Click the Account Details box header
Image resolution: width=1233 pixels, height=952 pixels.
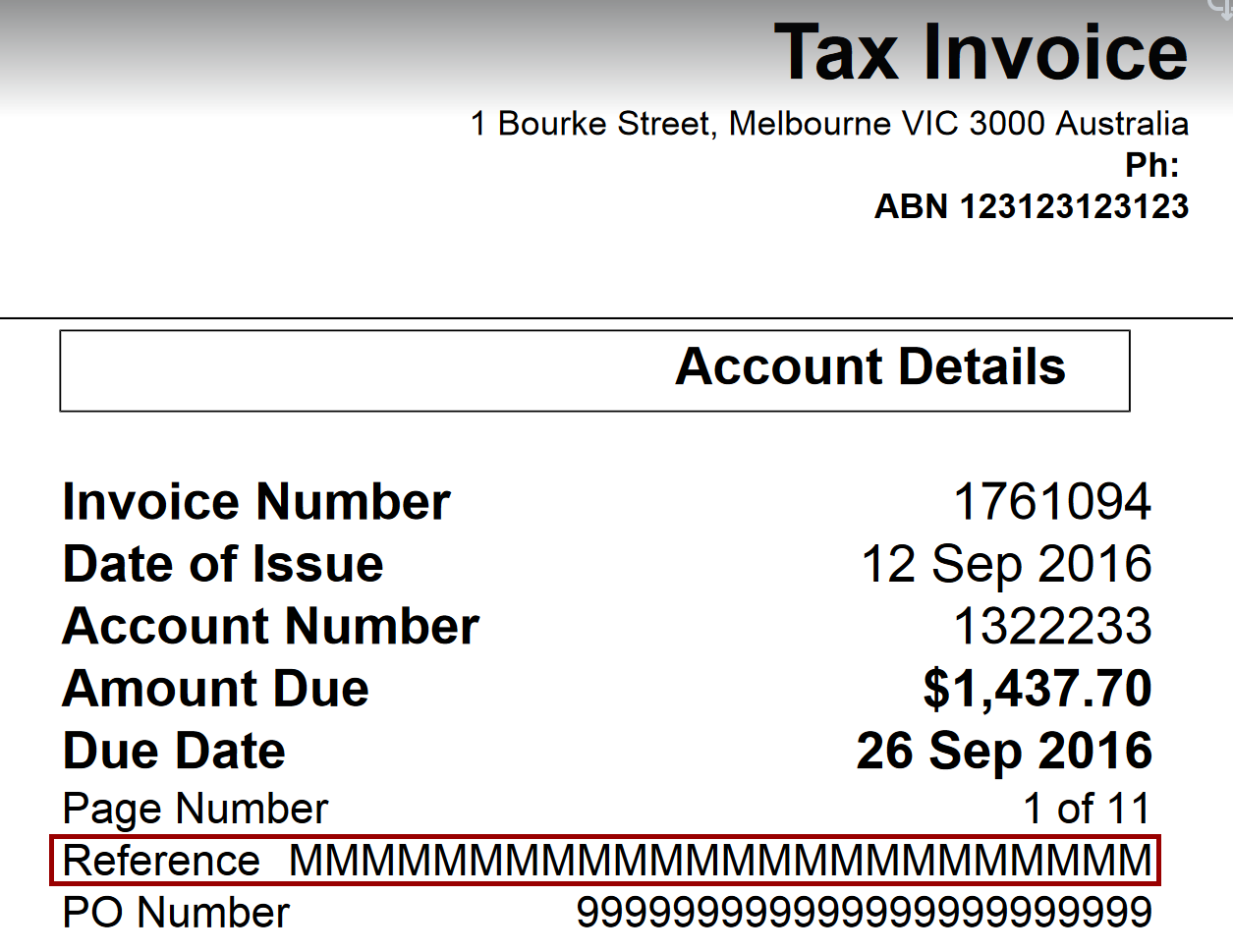coord(869,367)
